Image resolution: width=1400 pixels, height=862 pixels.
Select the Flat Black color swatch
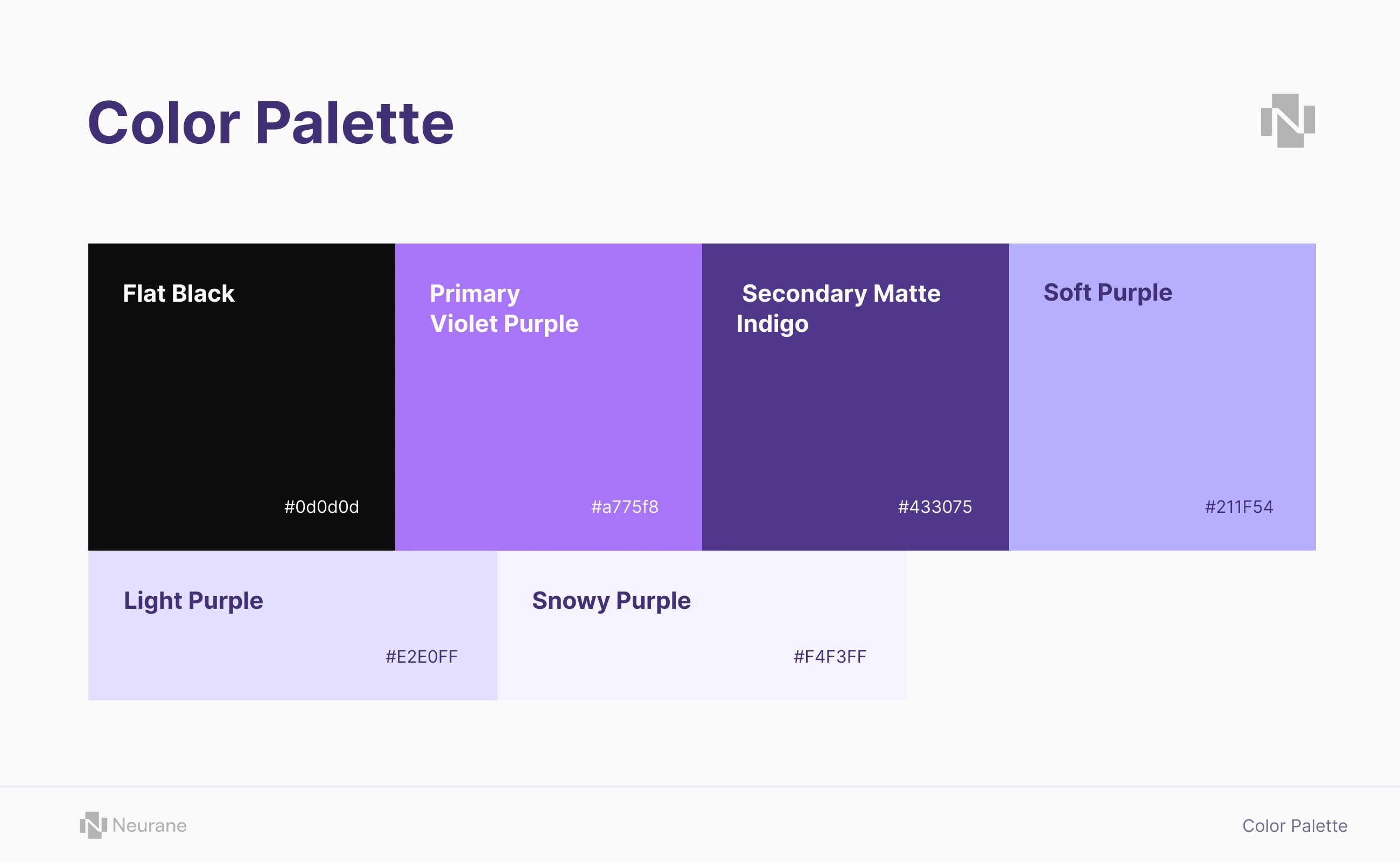[242, 397]
